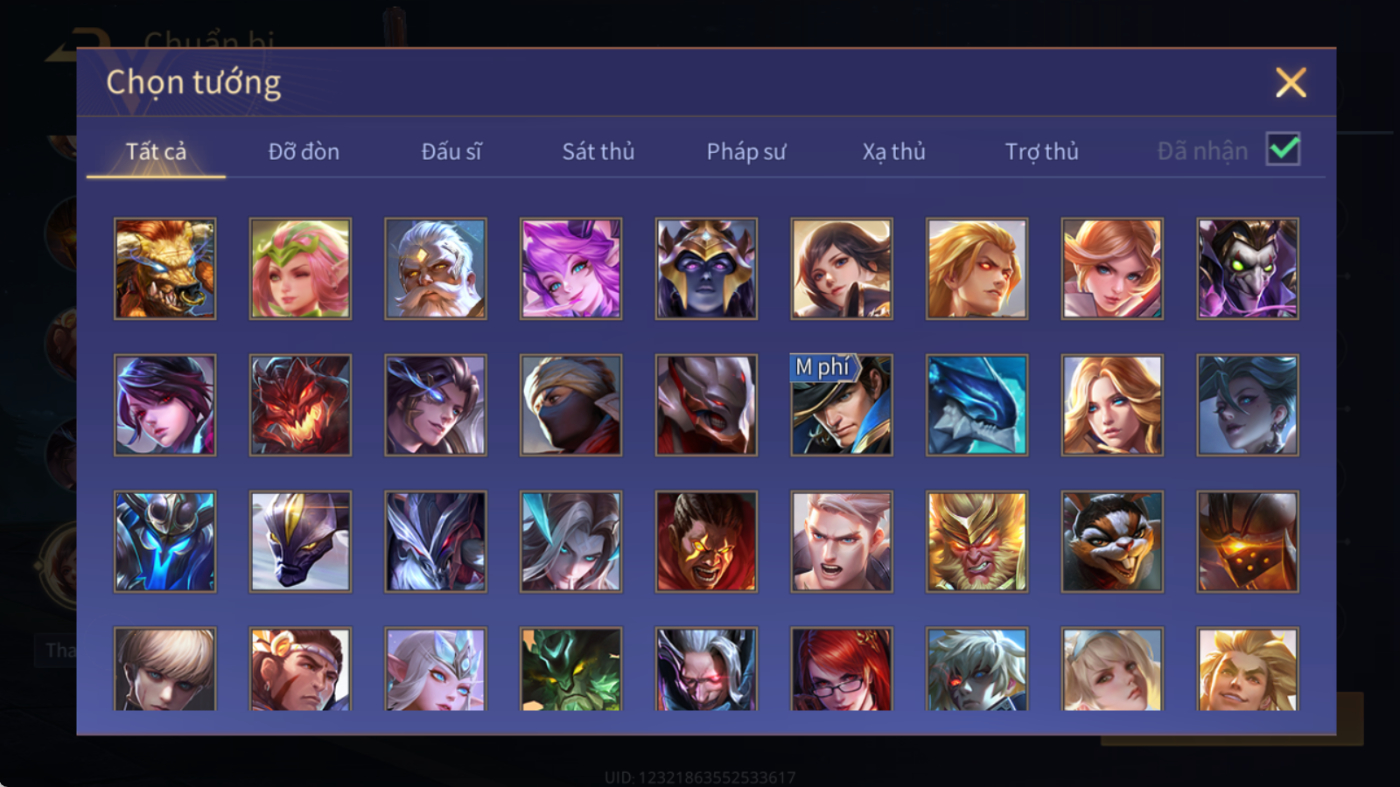
Task: Select the orange beast hero portrait
Action: [165, 269]
